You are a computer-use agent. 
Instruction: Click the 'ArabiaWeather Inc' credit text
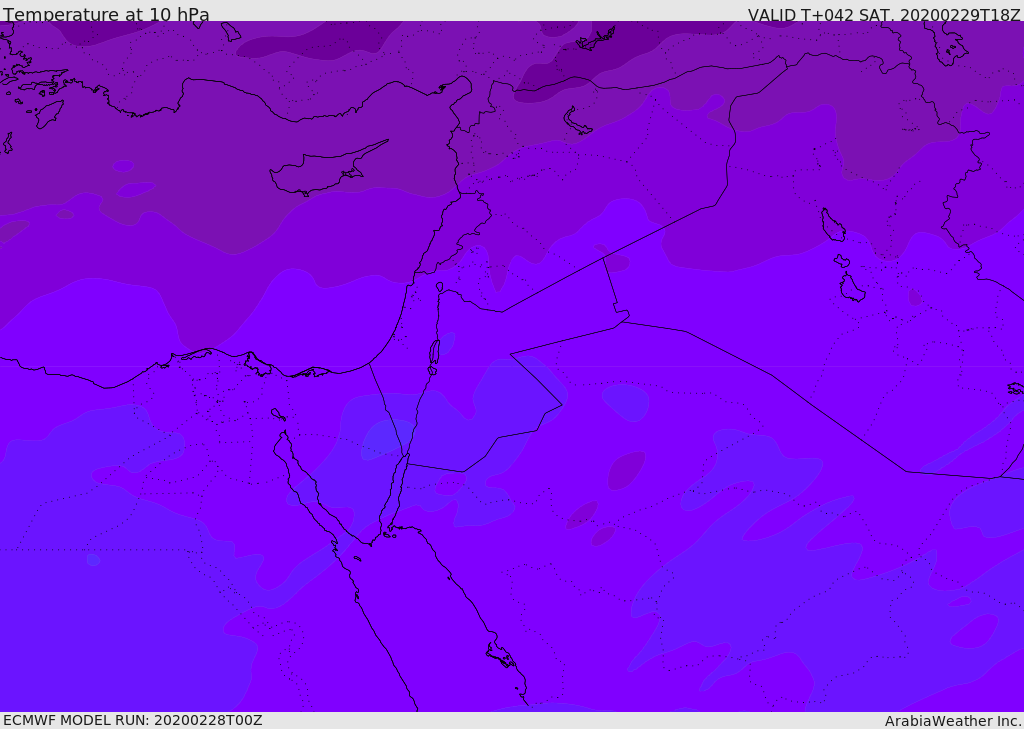point(952,721)
